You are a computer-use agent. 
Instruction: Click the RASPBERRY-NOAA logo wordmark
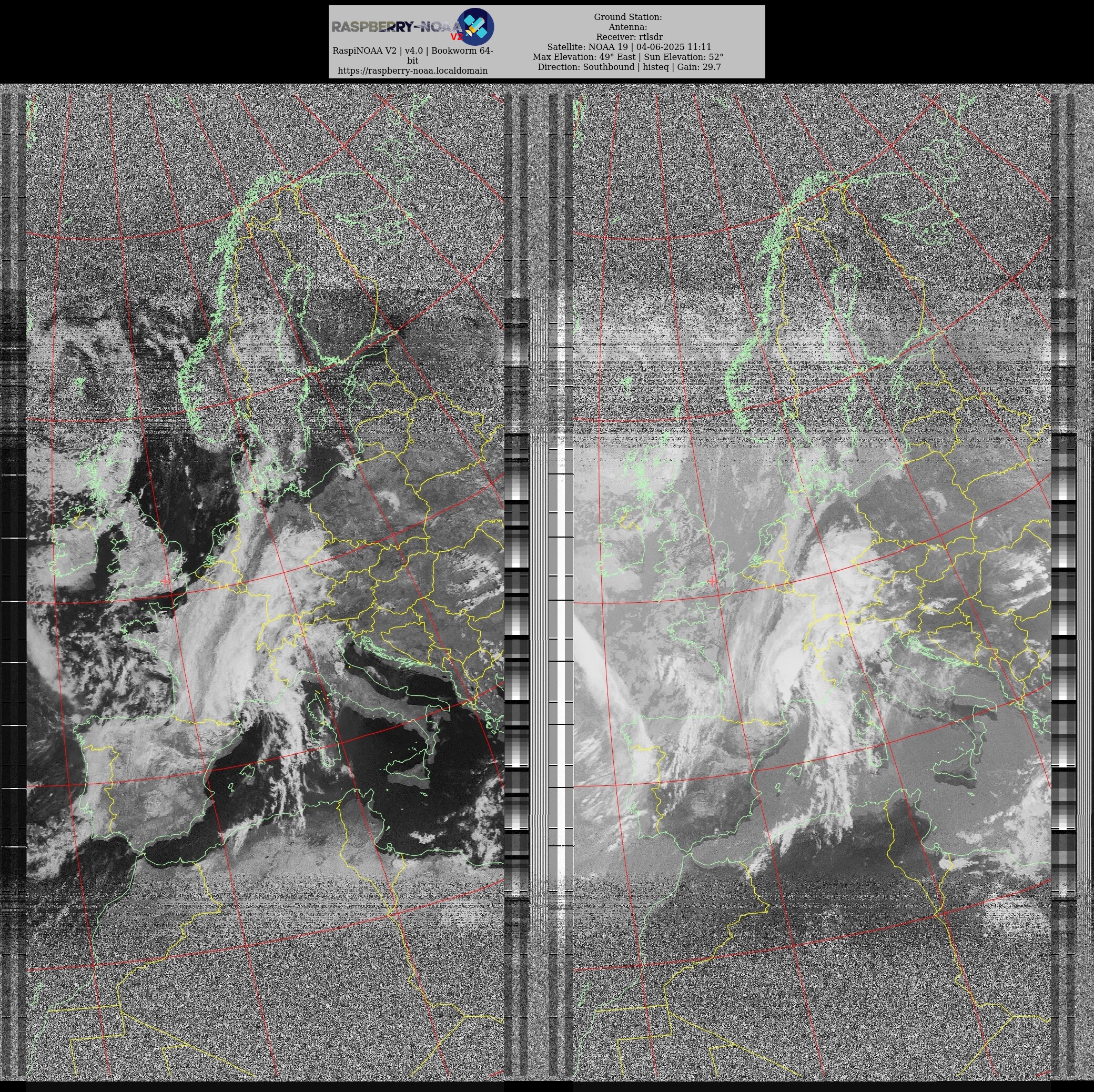point(398,28)
